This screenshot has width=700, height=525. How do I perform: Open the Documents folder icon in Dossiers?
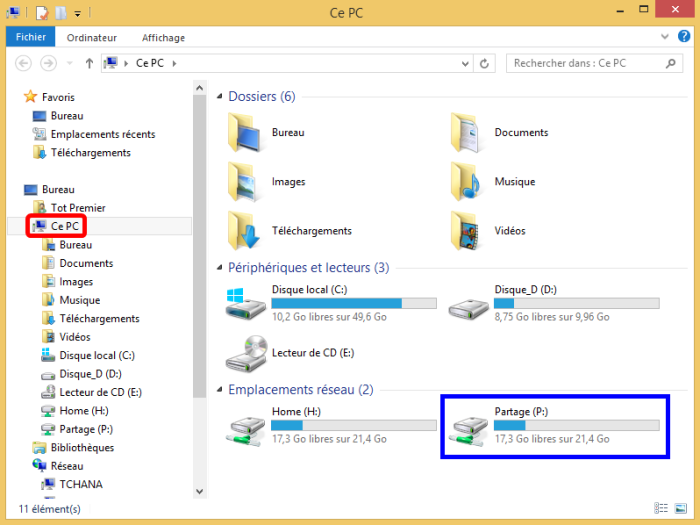click(x=465, y=133)
